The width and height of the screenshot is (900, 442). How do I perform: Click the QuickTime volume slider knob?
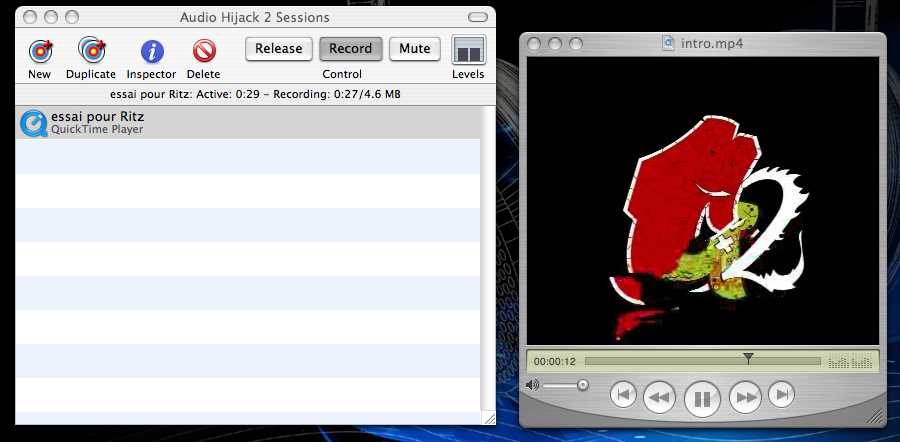tap(583, 385)
